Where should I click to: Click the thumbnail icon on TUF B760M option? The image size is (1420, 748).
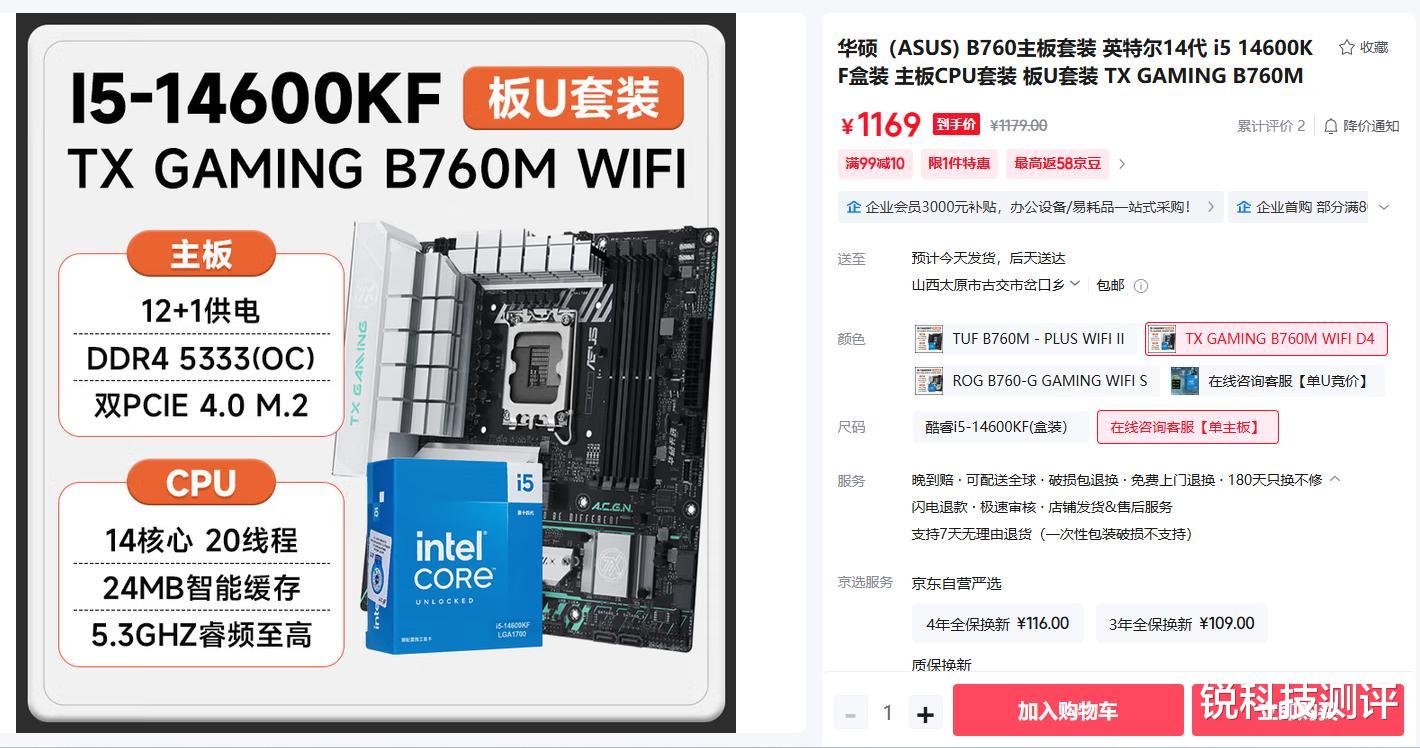tap(929, 339)
